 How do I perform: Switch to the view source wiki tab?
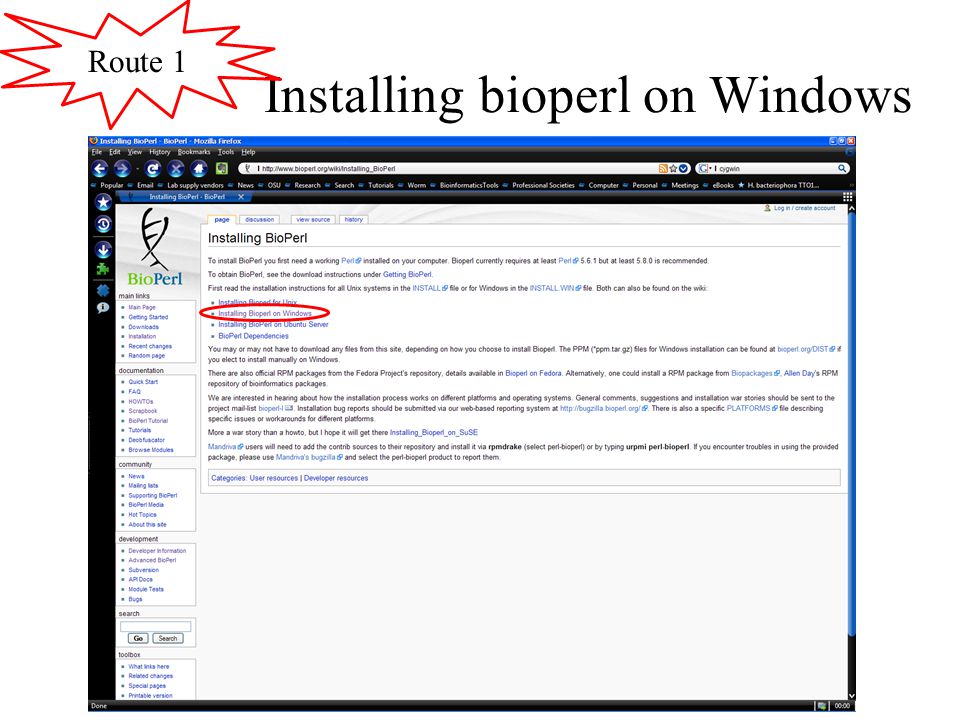point(313,219)
